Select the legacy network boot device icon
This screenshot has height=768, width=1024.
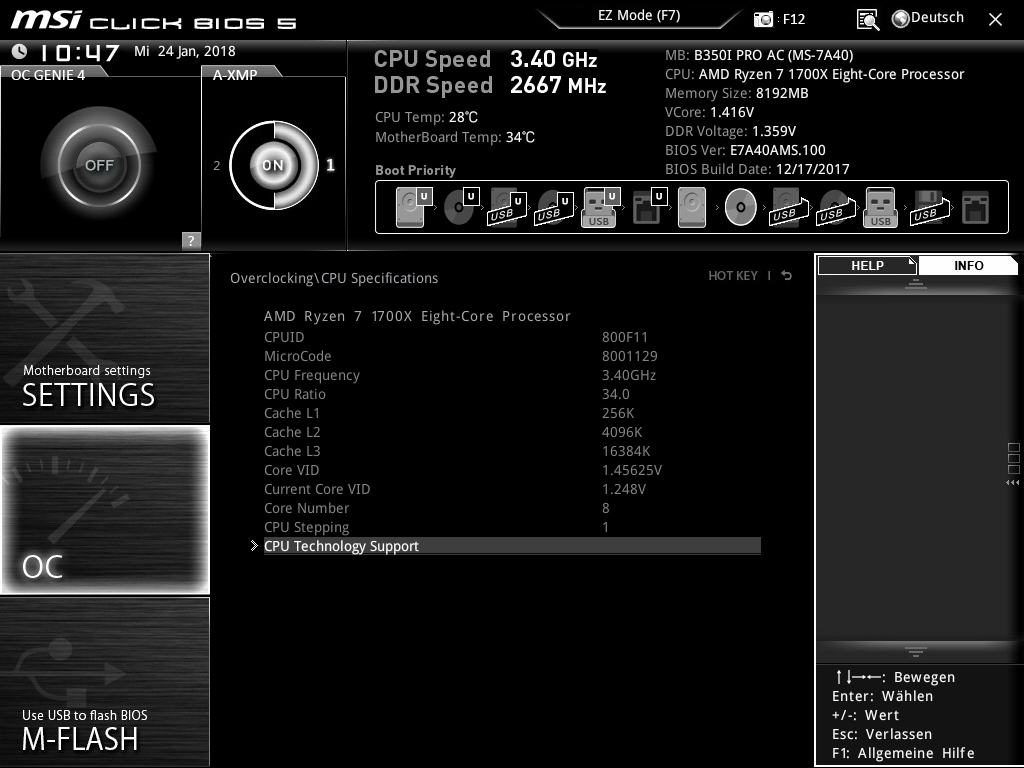click(975, 208)
